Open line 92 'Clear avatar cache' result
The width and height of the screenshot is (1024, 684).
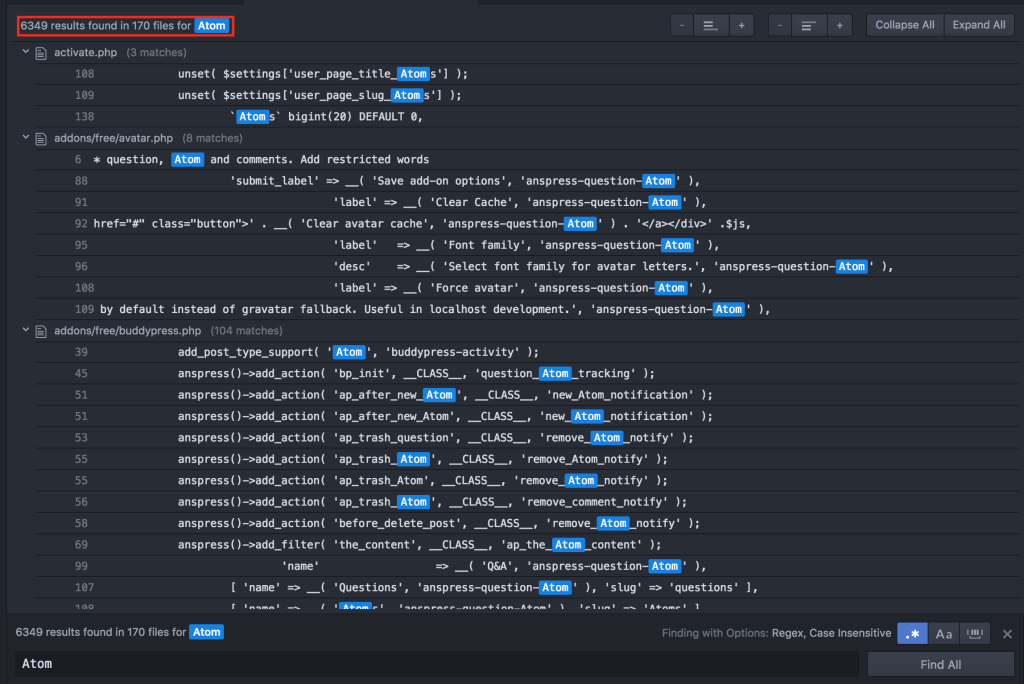[x=527, y=223]
